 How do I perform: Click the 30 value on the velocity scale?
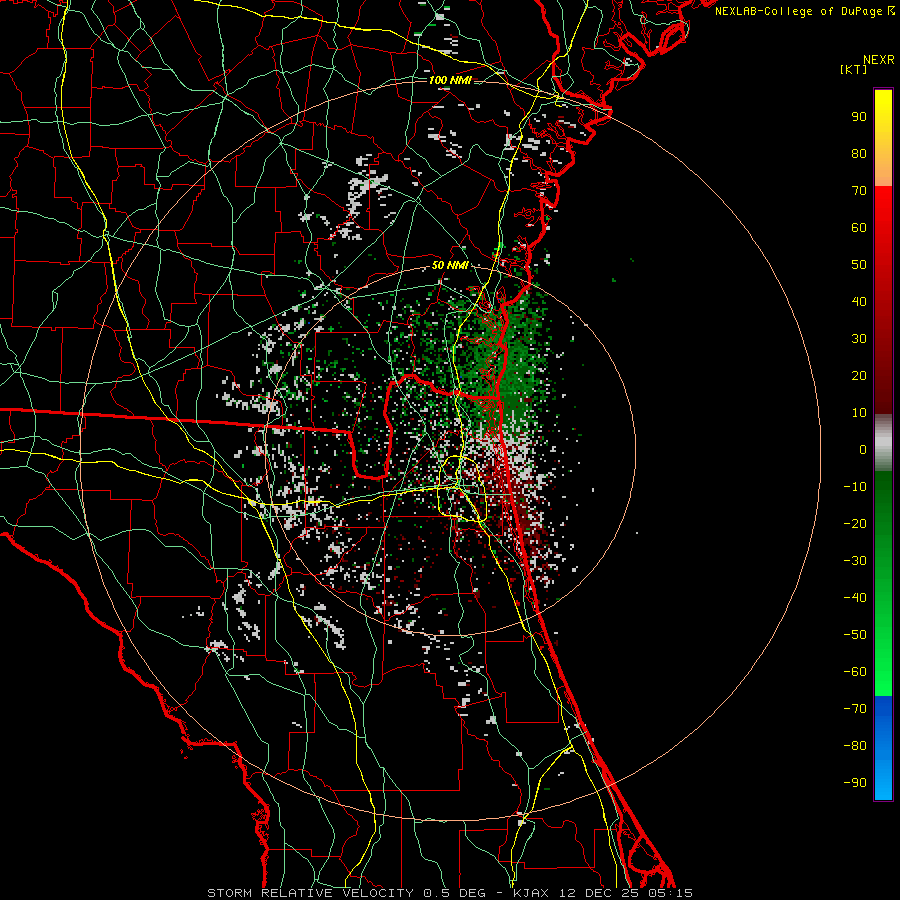[x=859, y=339]
